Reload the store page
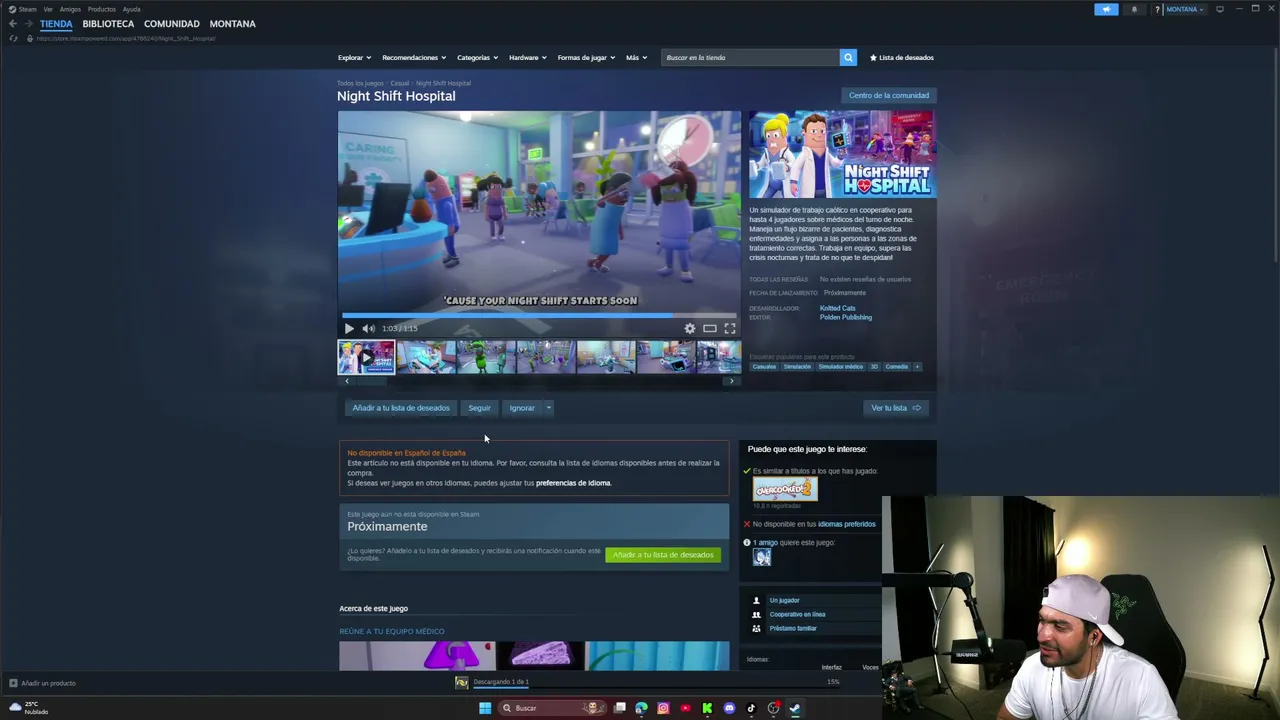Screen dimensions: 1280x720 (x=13, y=38)
